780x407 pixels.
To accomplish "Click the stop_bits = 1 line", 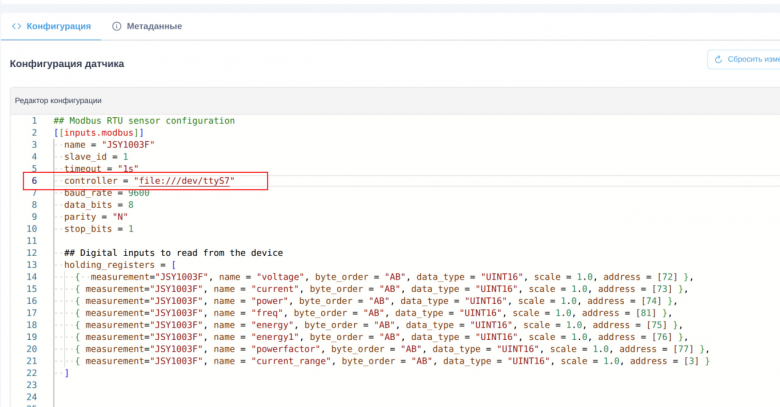I will [98, 229].
